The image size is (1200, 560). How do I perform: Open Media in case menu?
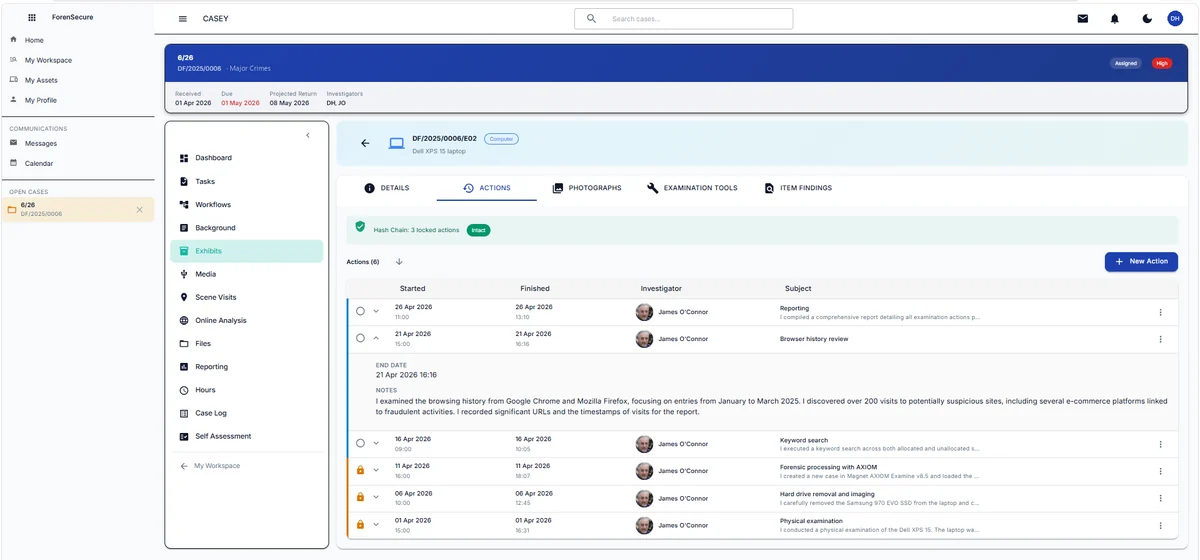coord(247,274)
